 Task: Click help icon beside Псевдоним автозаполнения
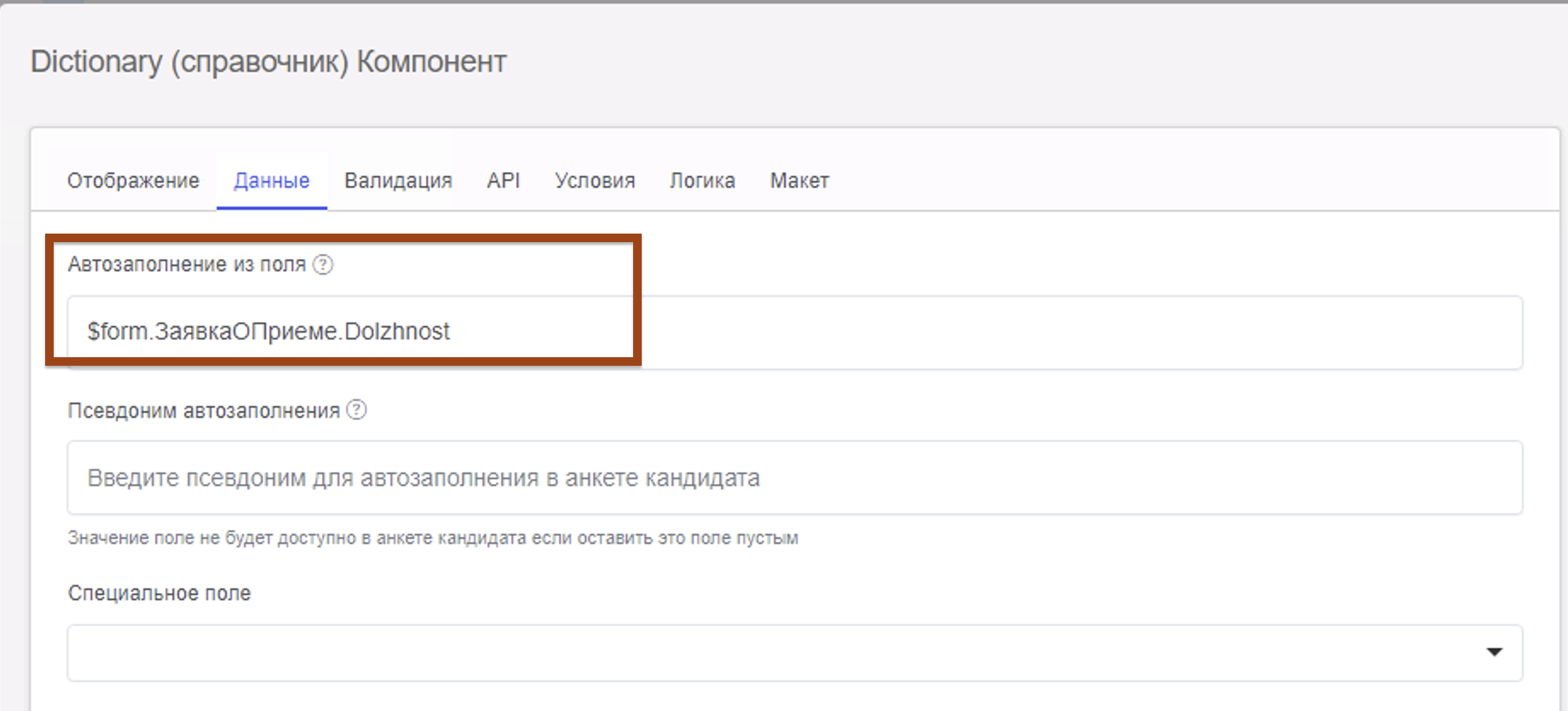[357, 410]
